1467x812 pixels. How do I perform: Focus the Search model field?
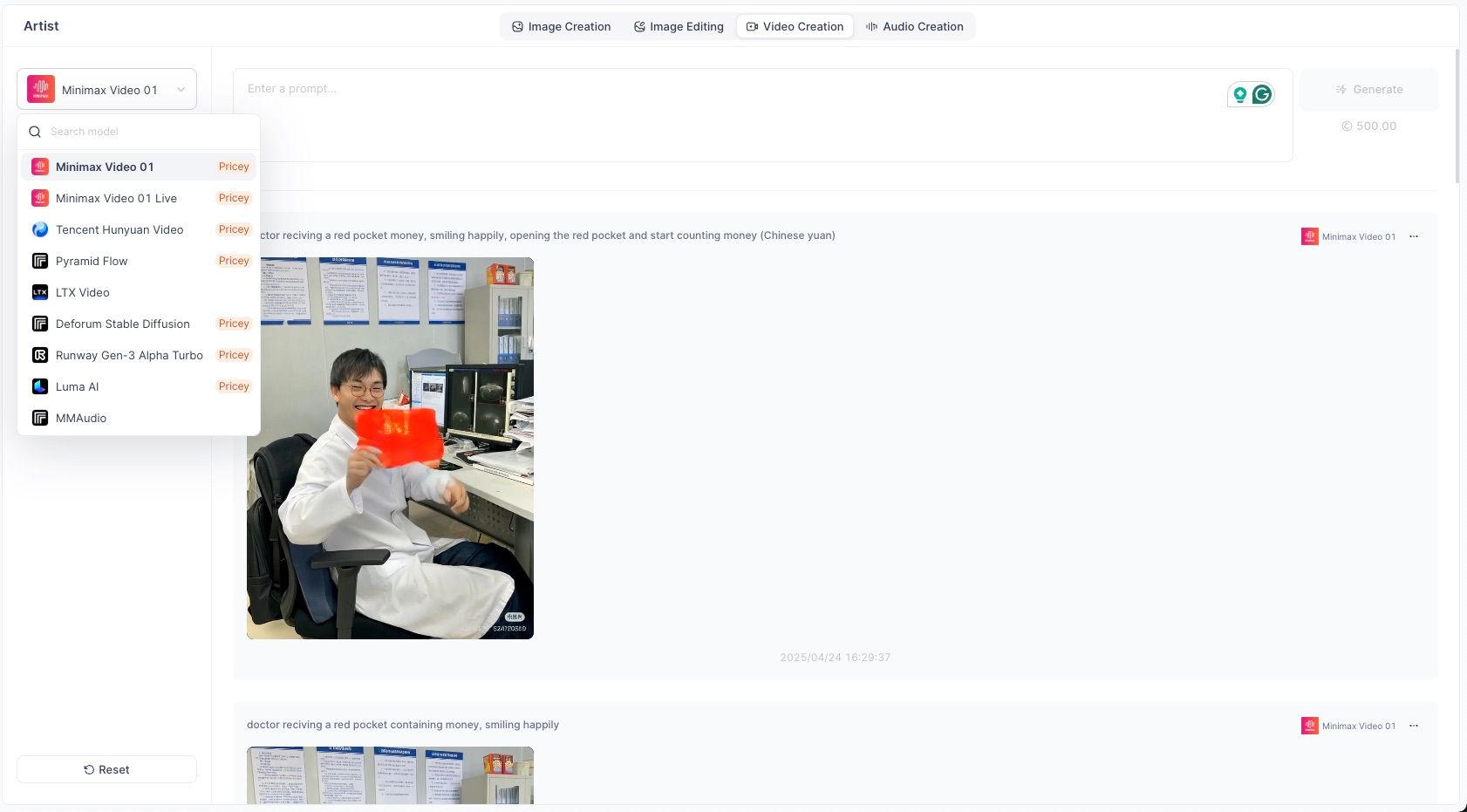(x=139, y=132)
